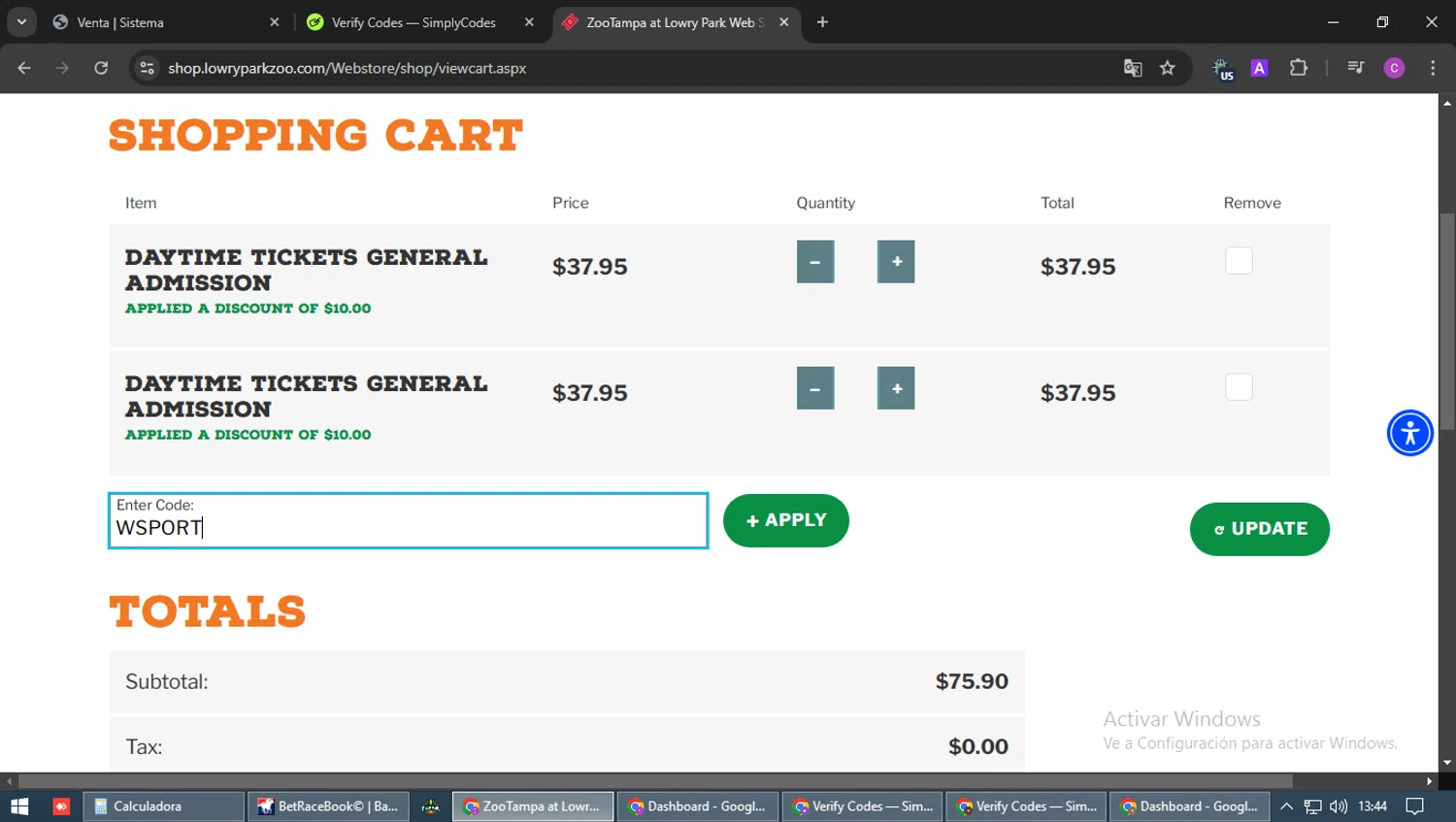1456x822 pixels.
Task: Click the Price column header
Action: 571,203
